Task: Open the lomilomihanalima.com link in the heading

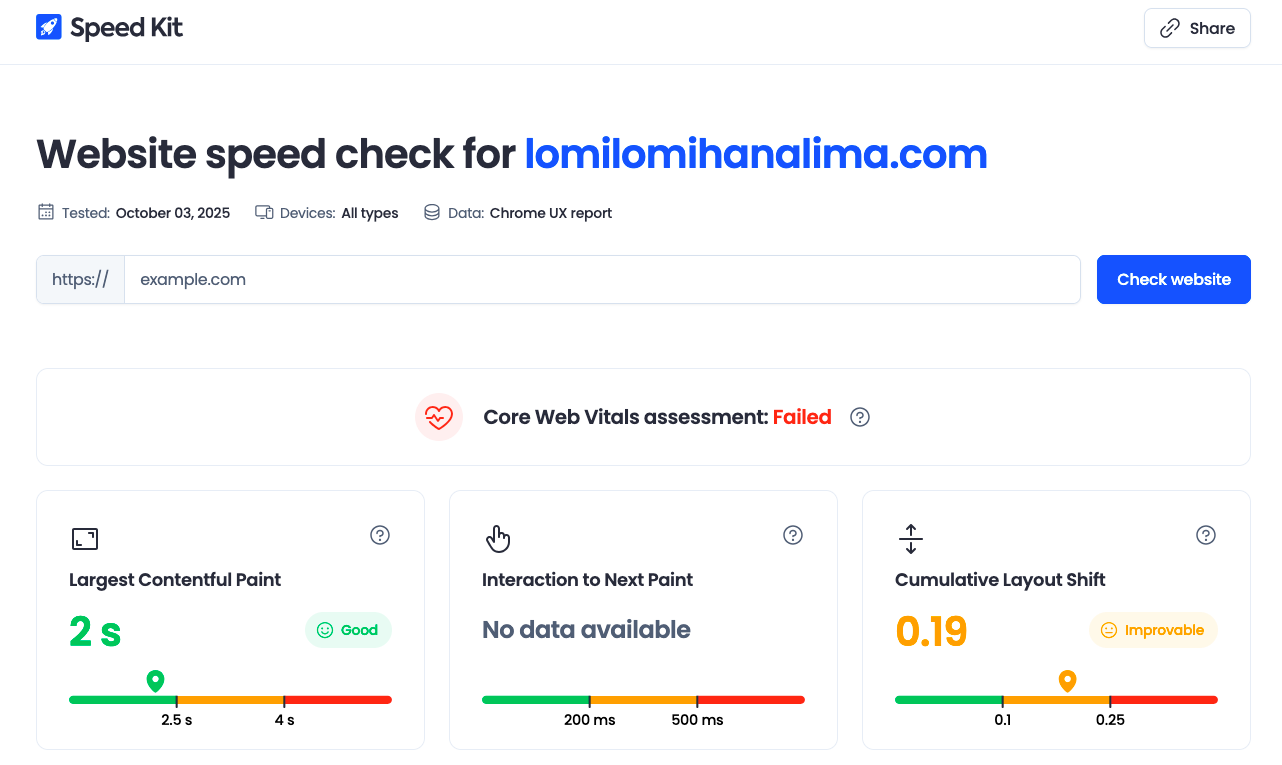Action: [756, 154]
